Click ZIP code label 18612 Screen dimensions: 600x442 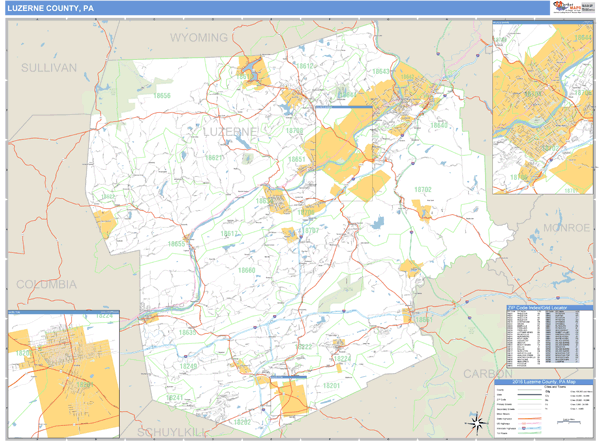(305, 66)
